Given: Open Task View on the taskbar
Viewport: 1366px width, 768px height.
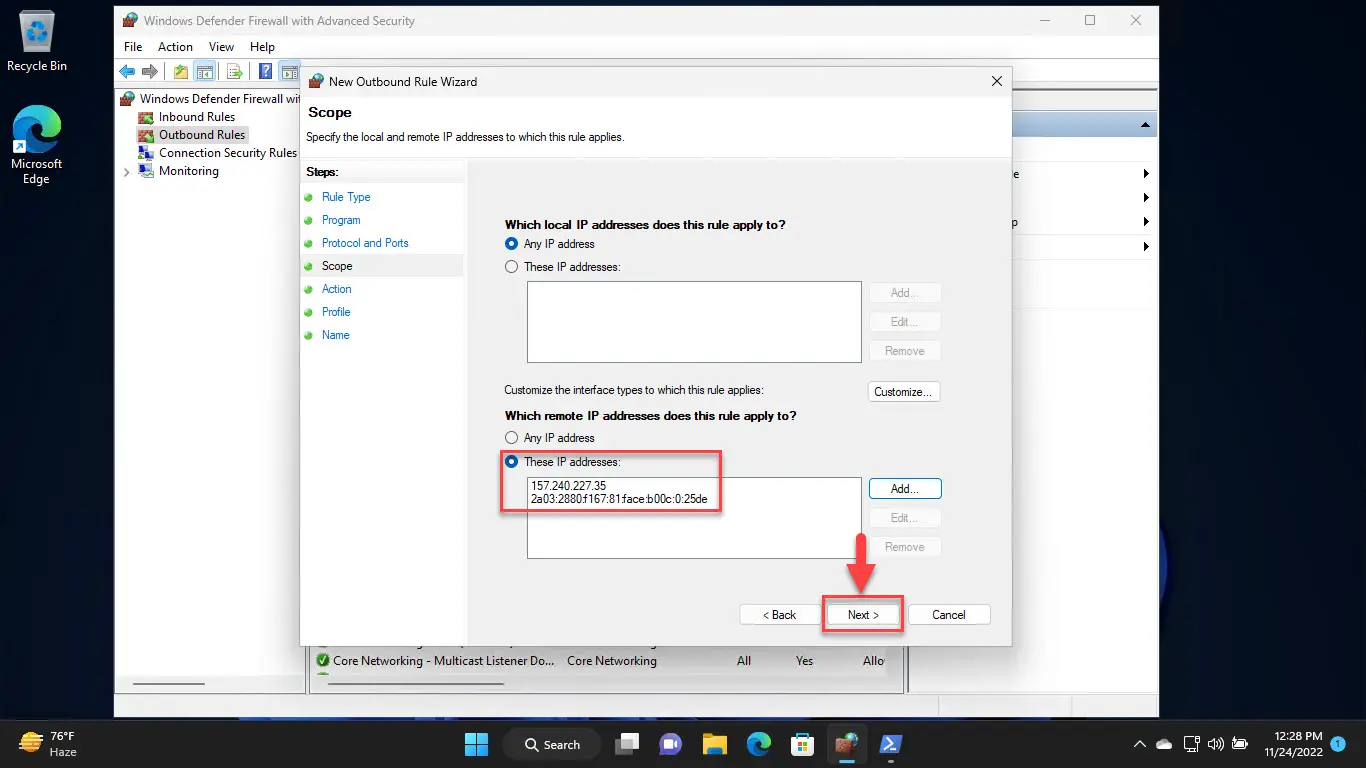Looking at the screenshot, I should (627, 744).
